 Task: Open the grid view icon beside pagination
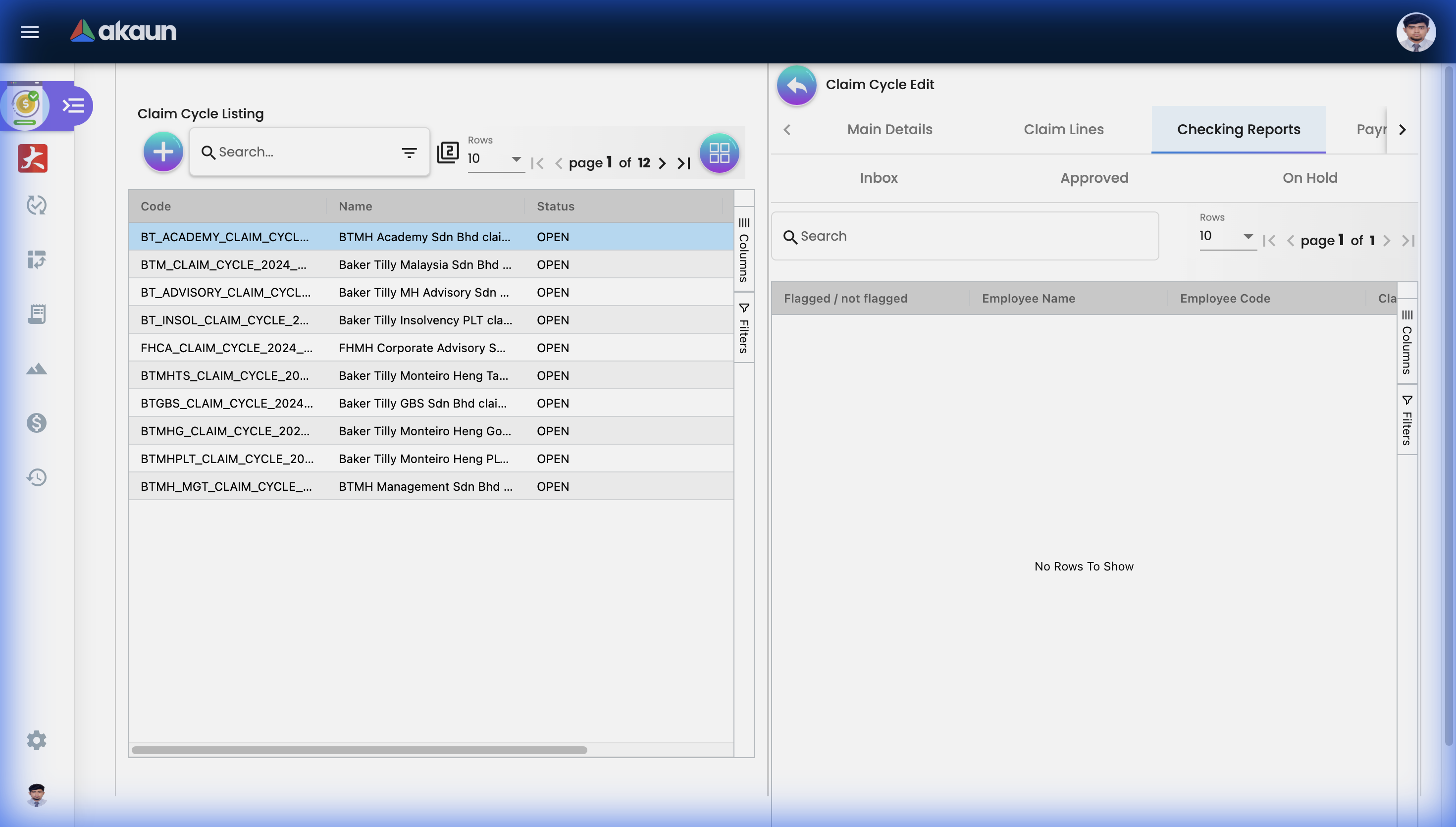point(719,152)
